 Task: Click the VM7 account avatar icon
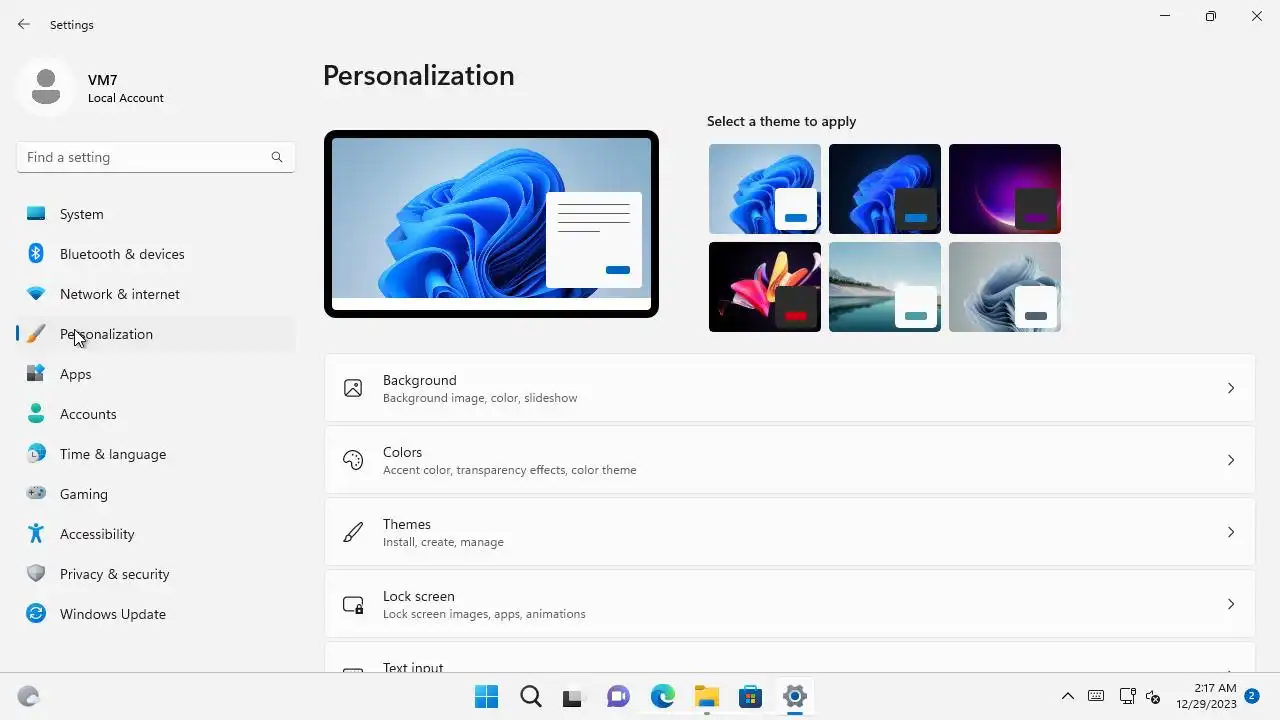pos(45,87)
